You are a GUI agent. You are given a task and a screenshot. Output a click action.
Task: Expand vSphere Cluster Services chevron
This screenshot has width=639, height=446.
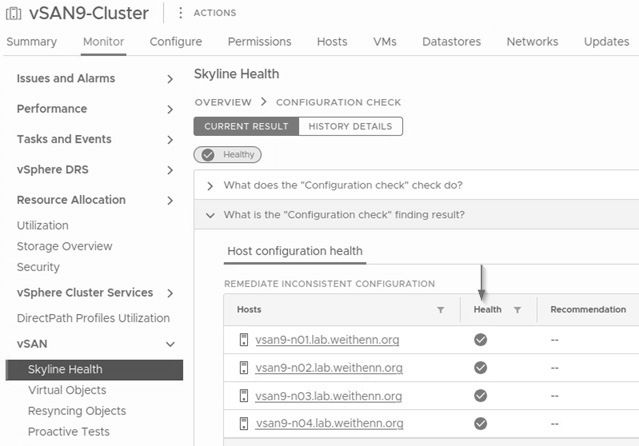pos(170,293)
